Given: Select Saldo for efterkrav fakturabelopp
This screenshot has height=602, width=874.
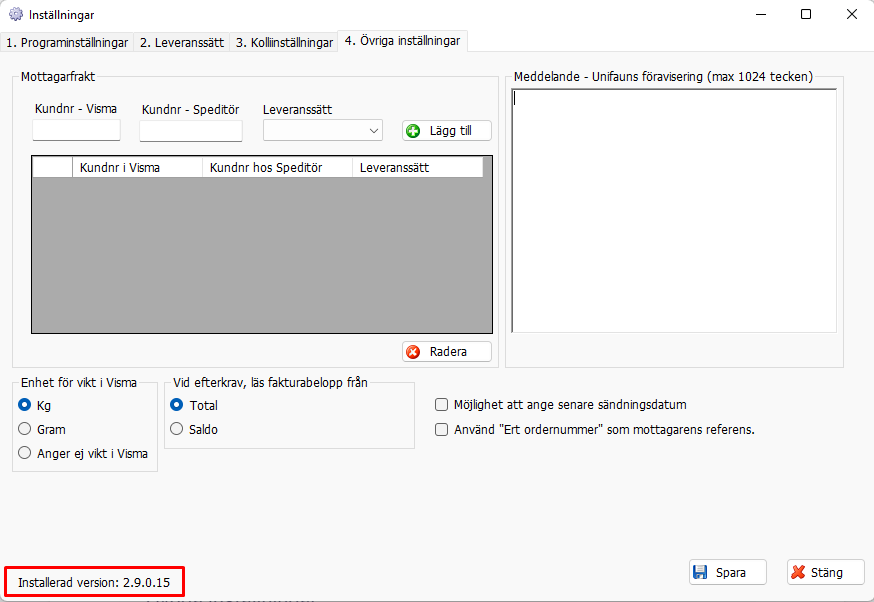Looking at the screenshot, I should pyautogui.click(x=177, y=429).
